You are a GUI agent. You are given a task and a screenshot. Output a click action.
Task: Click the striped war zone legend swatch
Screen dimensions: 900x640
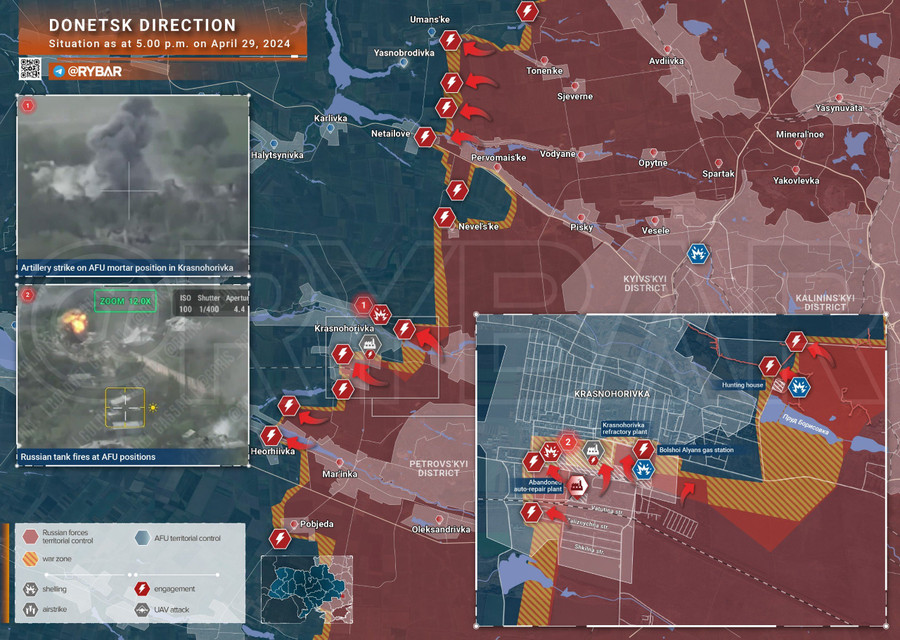pos(31,558)
